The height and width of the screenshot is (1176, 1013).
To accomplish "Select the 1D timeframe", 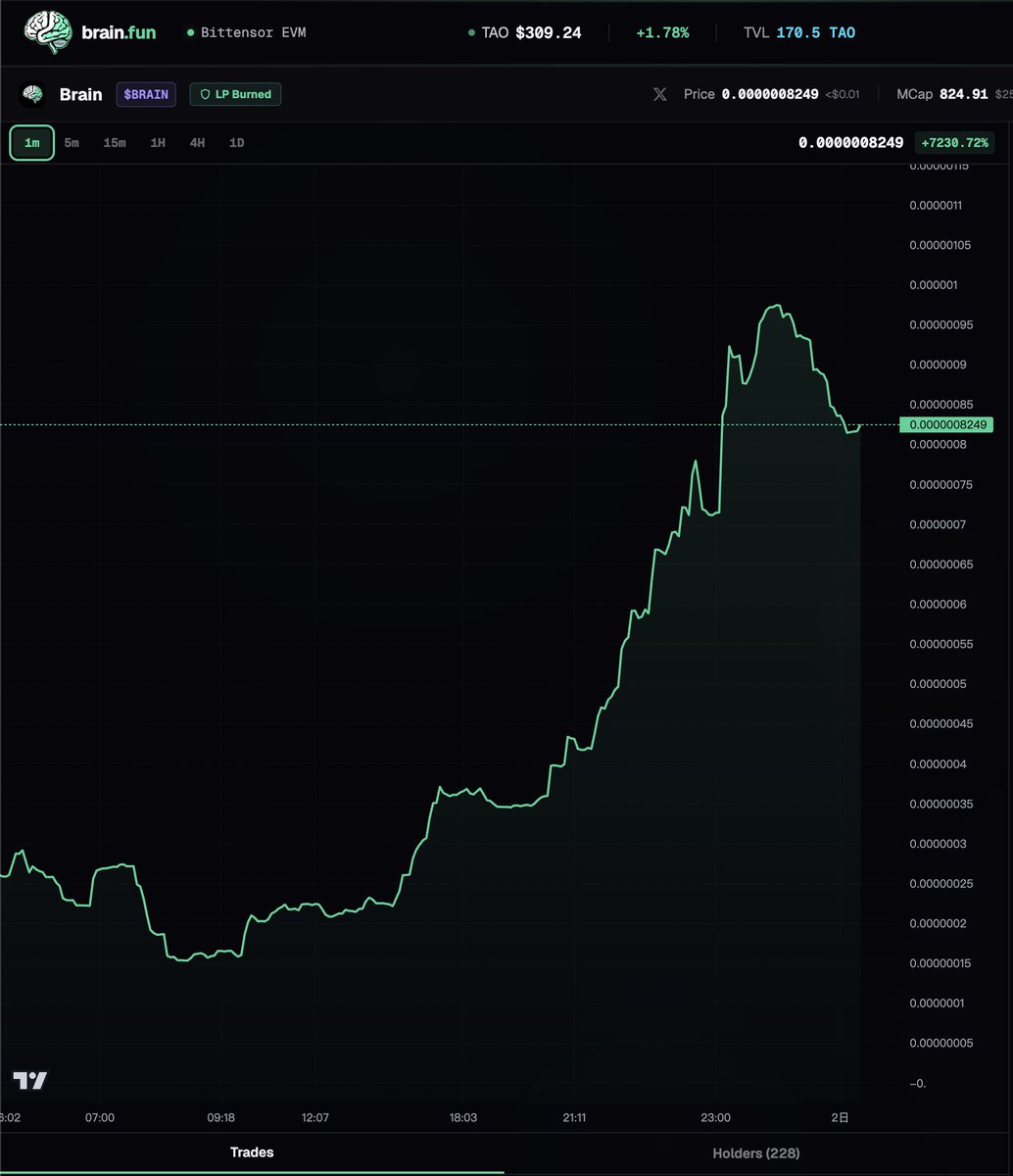I will click(x=236, y=143).
